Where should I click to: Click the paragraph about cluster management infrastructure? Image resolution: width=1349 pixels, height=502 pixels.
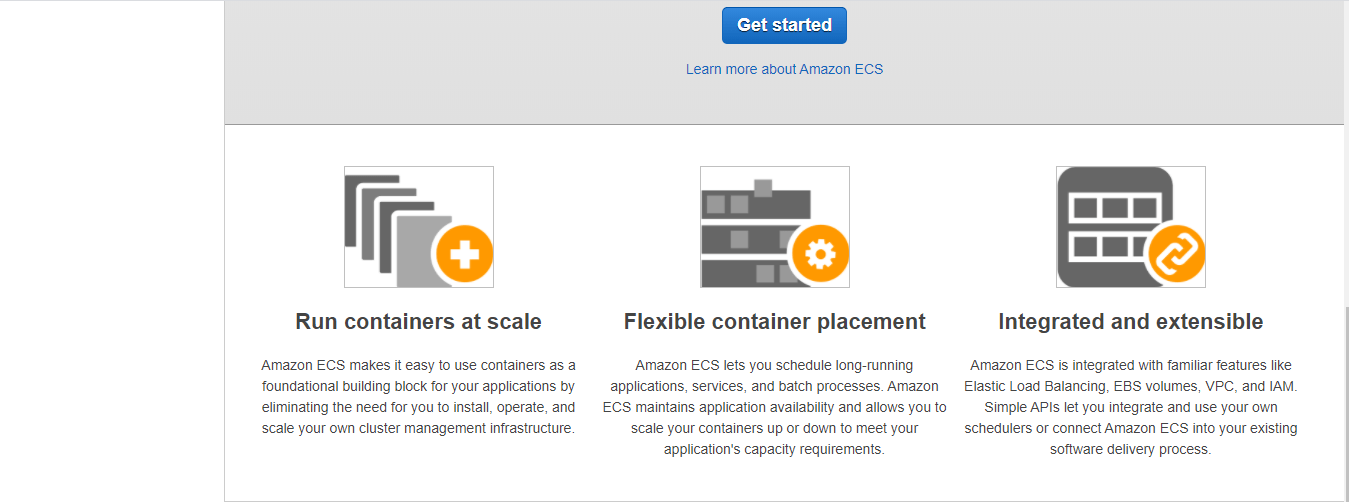point(419,397)
